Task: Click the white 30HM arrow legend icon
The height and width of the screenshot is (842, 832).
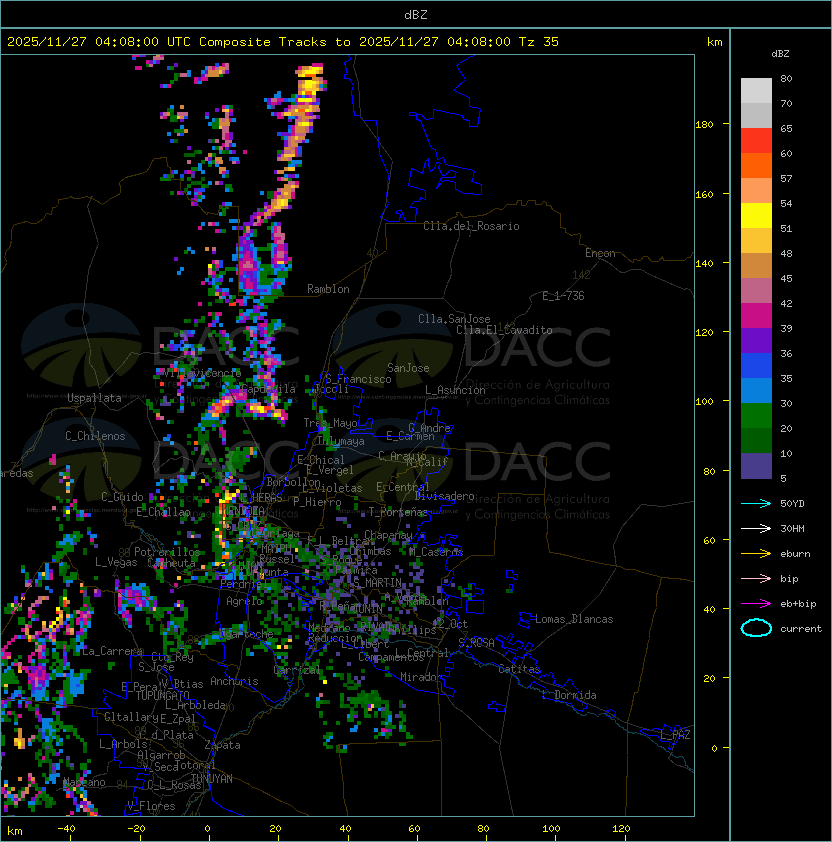Action: pos(756,528)
